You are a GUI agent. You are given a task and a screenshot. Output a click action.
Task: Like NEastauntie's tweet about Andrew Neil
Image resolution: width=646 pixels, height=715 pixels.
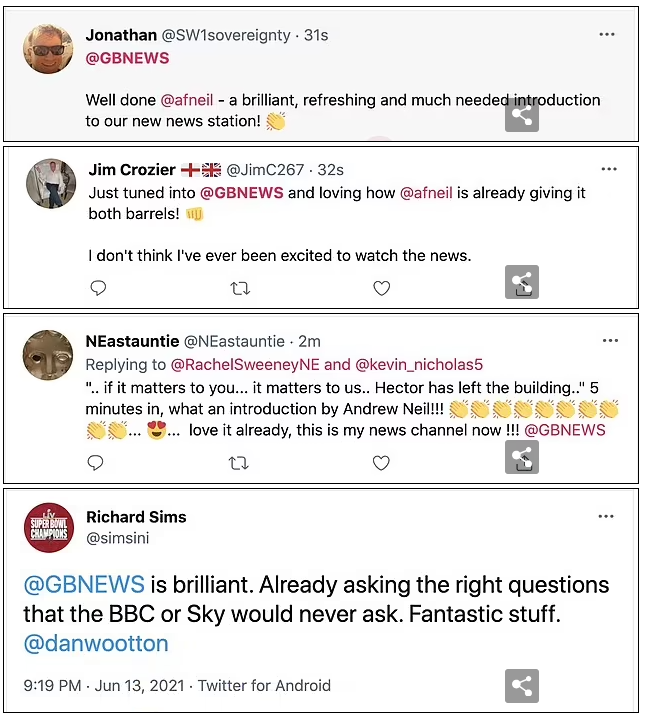(x=381, y=463)
